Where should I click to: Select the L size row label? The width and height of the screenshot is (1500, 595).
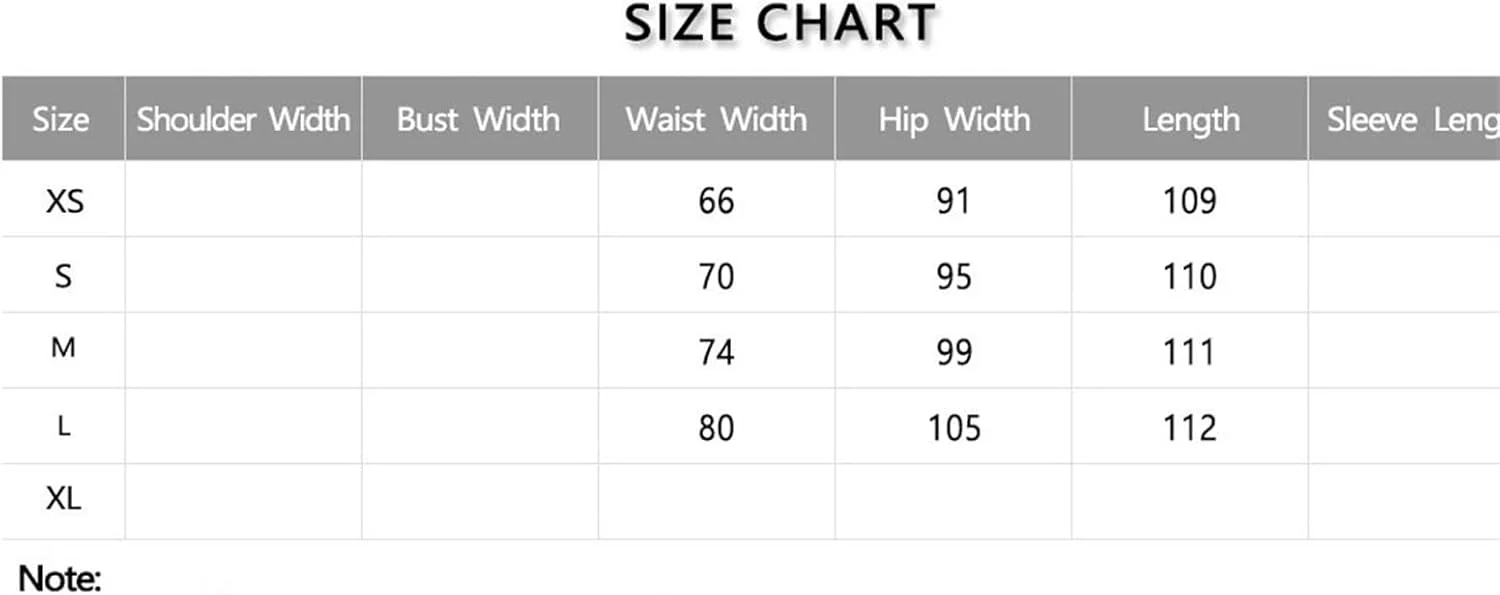(63, 427)
